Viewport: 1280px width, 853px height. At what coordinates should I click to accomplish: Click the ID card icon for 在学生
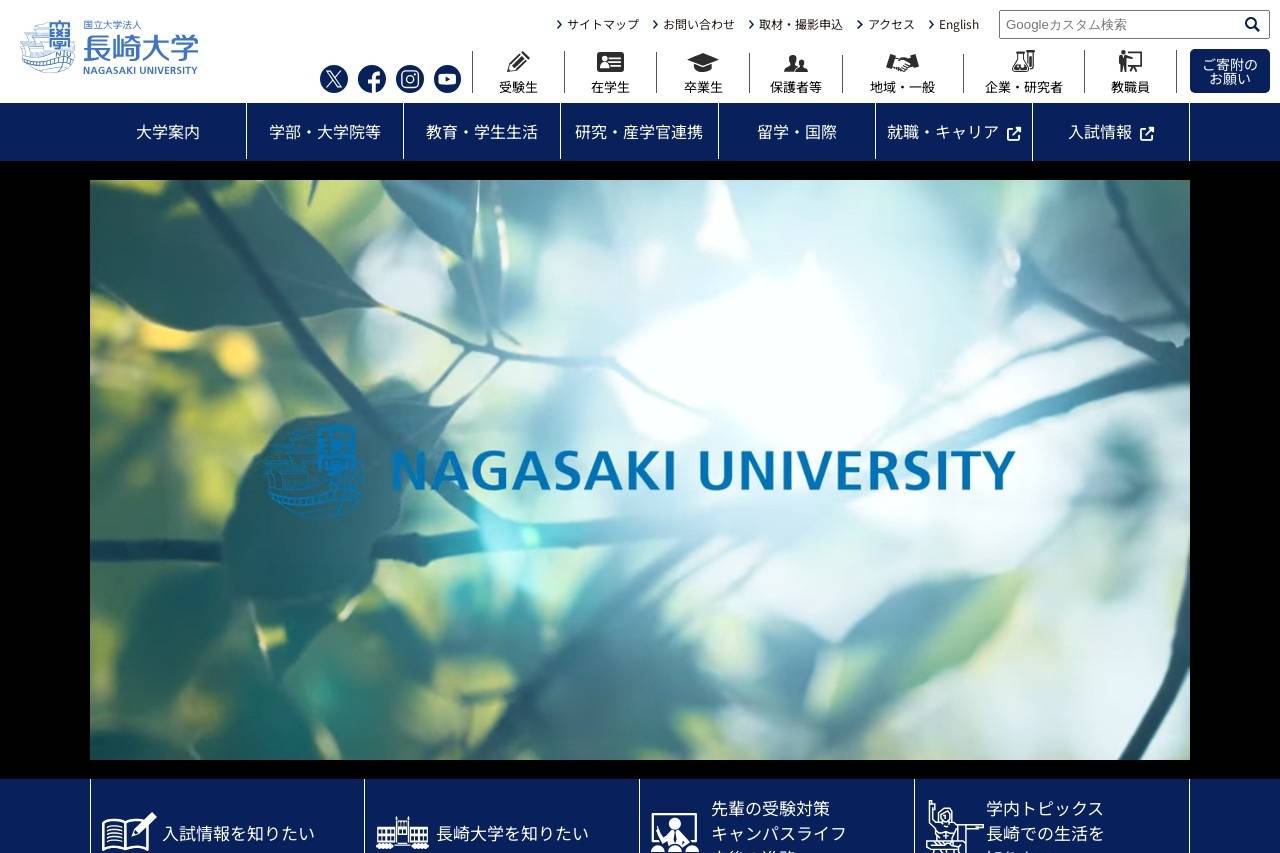610,62
